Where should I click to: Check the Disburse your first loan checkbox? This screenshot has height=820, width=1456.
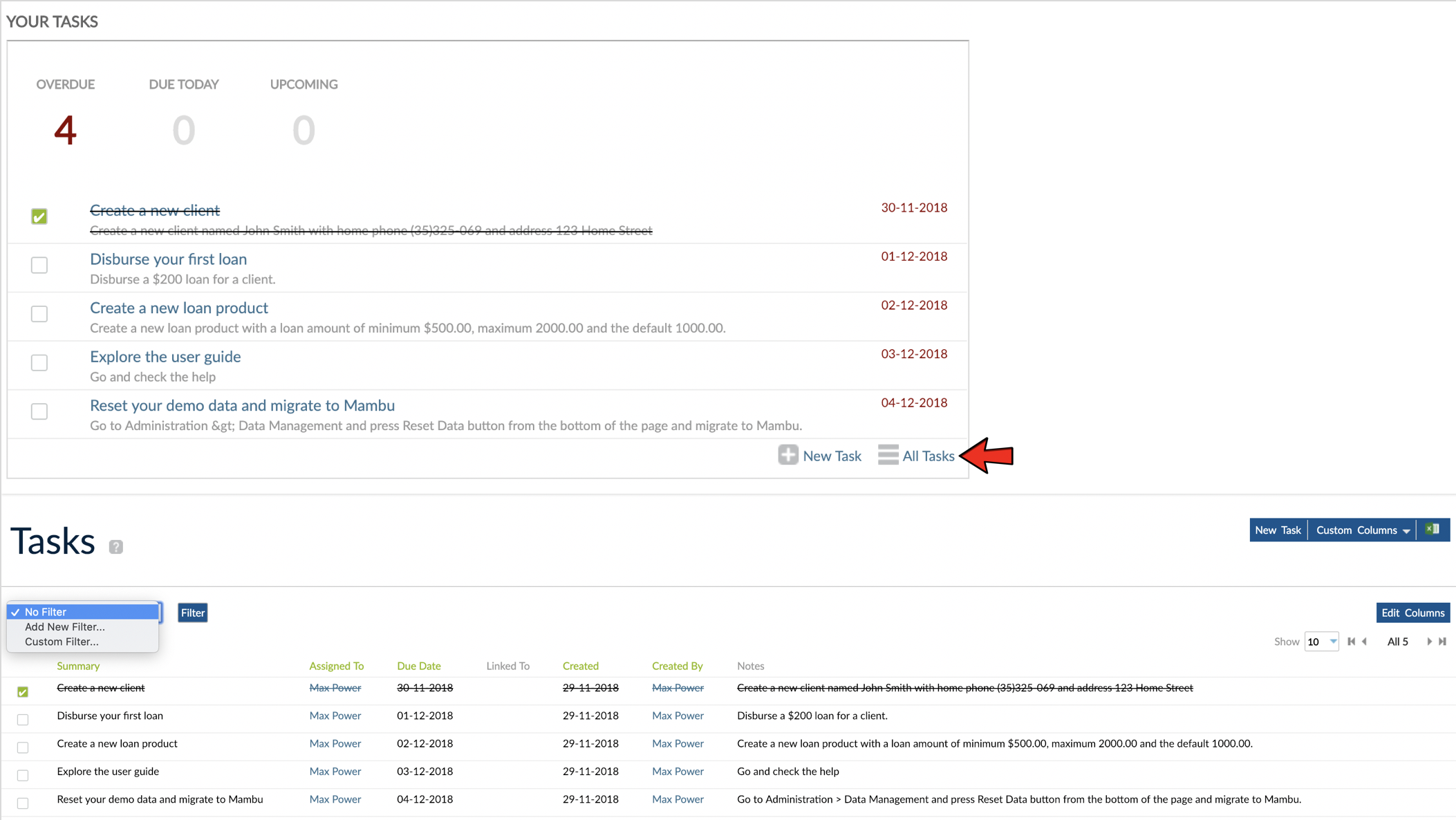[39, 265]
